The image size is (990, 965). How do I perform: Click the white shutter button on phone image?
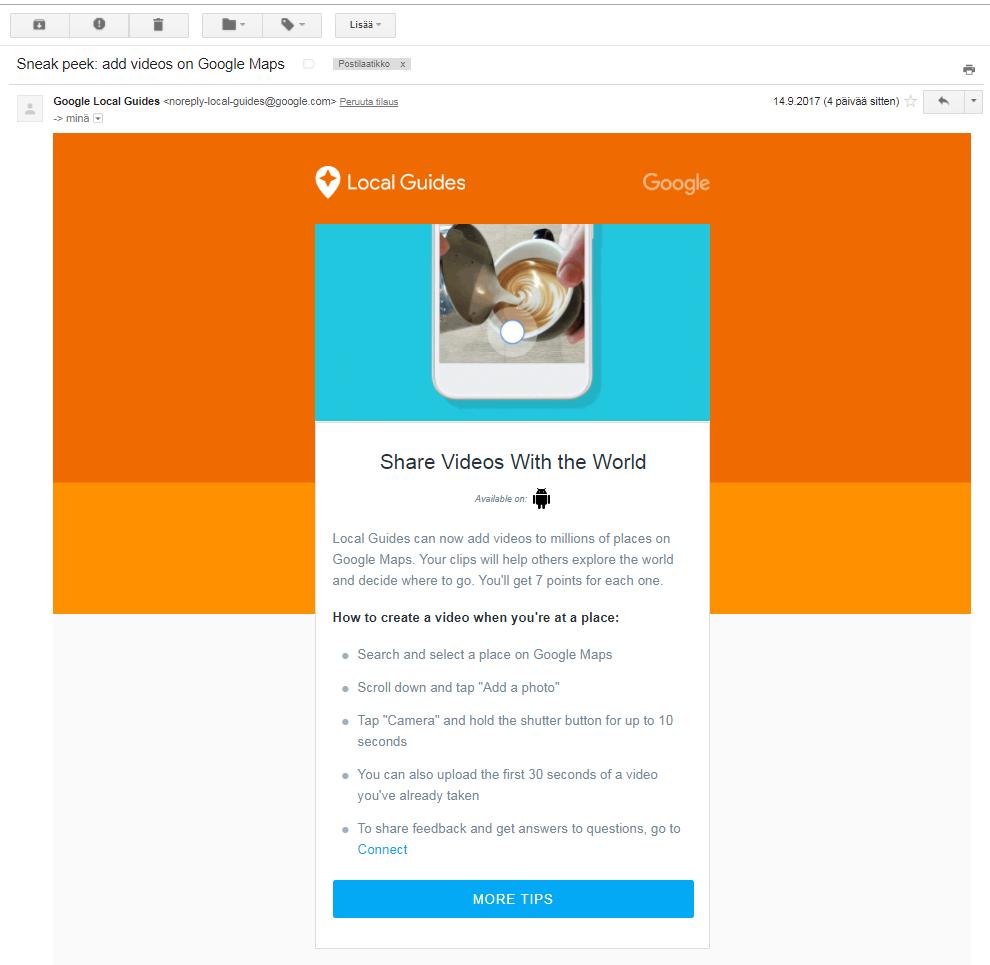512,332
